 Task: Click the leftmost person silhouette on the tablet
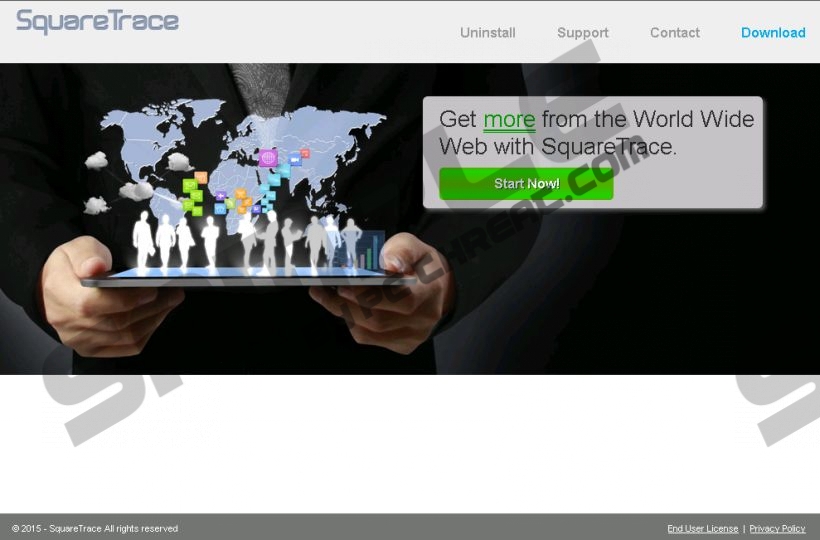143,241
